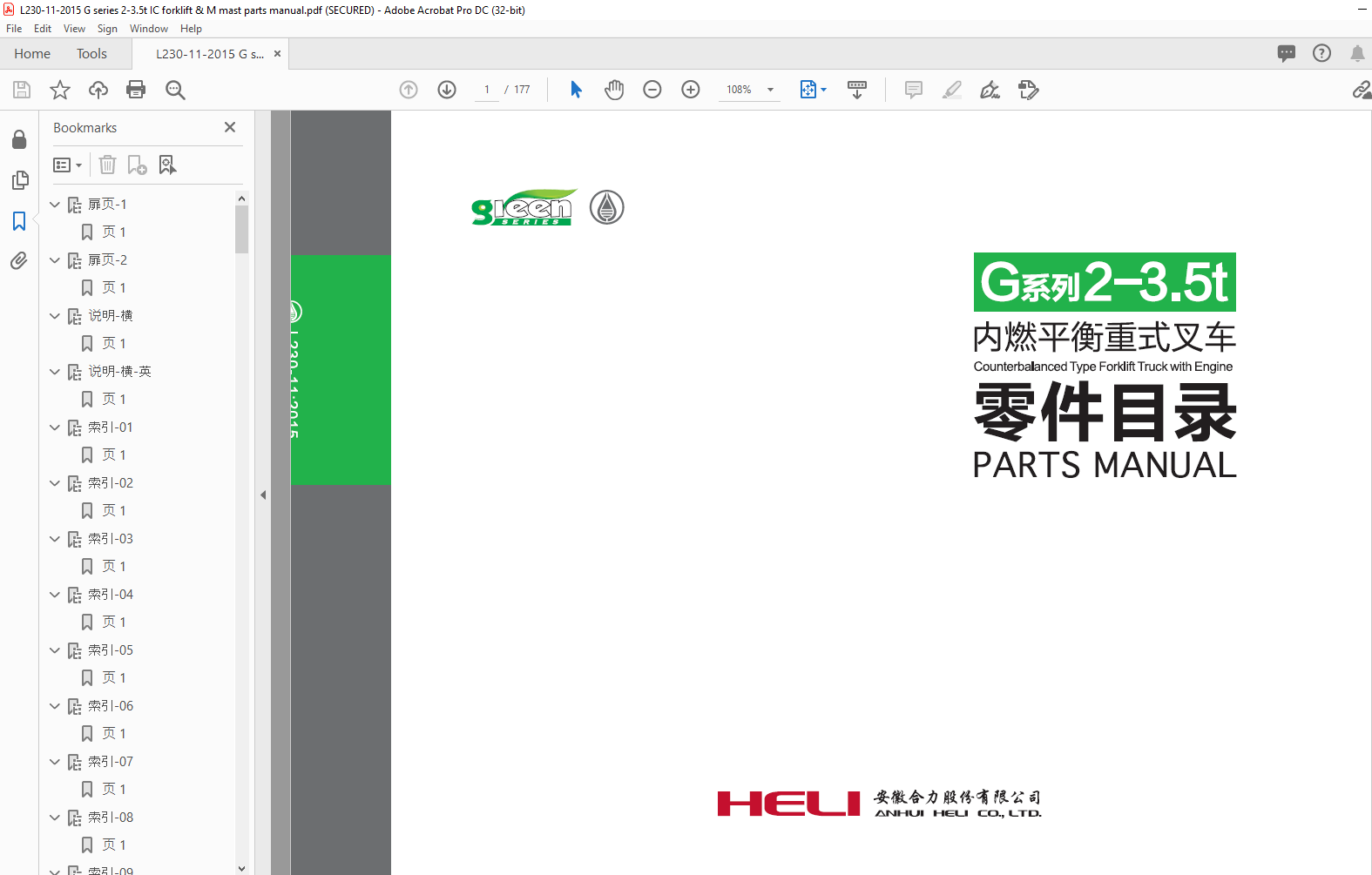
Task: Enable scrolling mode icon
Action: [x=857, y=90]
